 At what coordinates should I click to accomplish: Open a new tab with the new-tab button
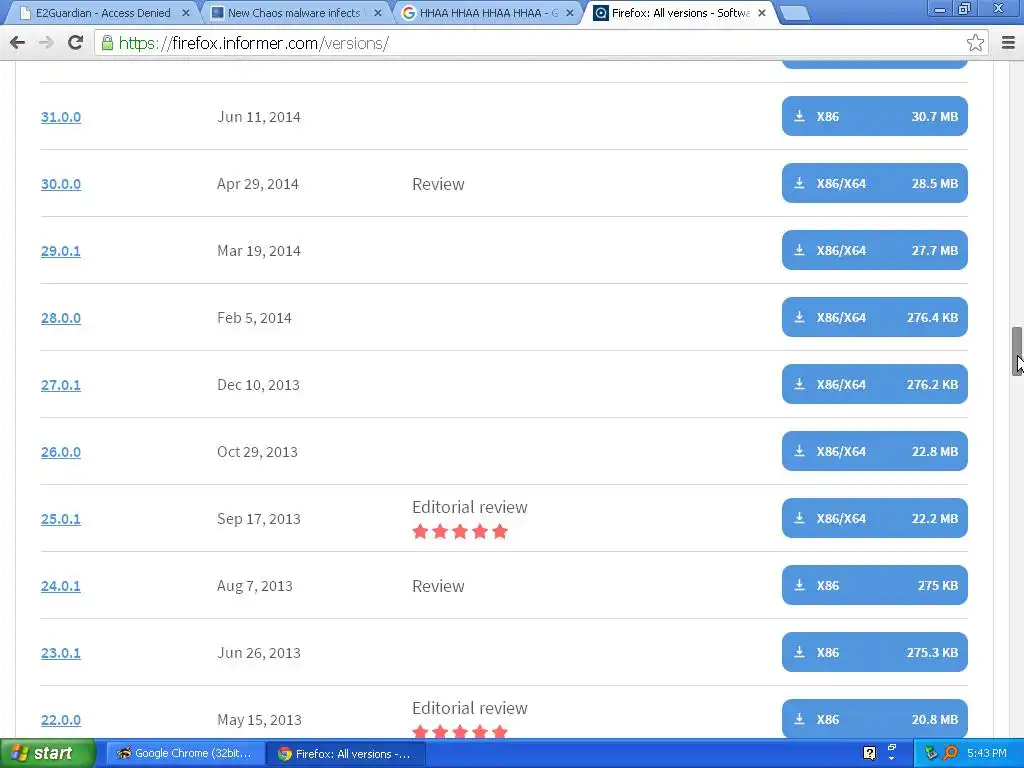794,14
